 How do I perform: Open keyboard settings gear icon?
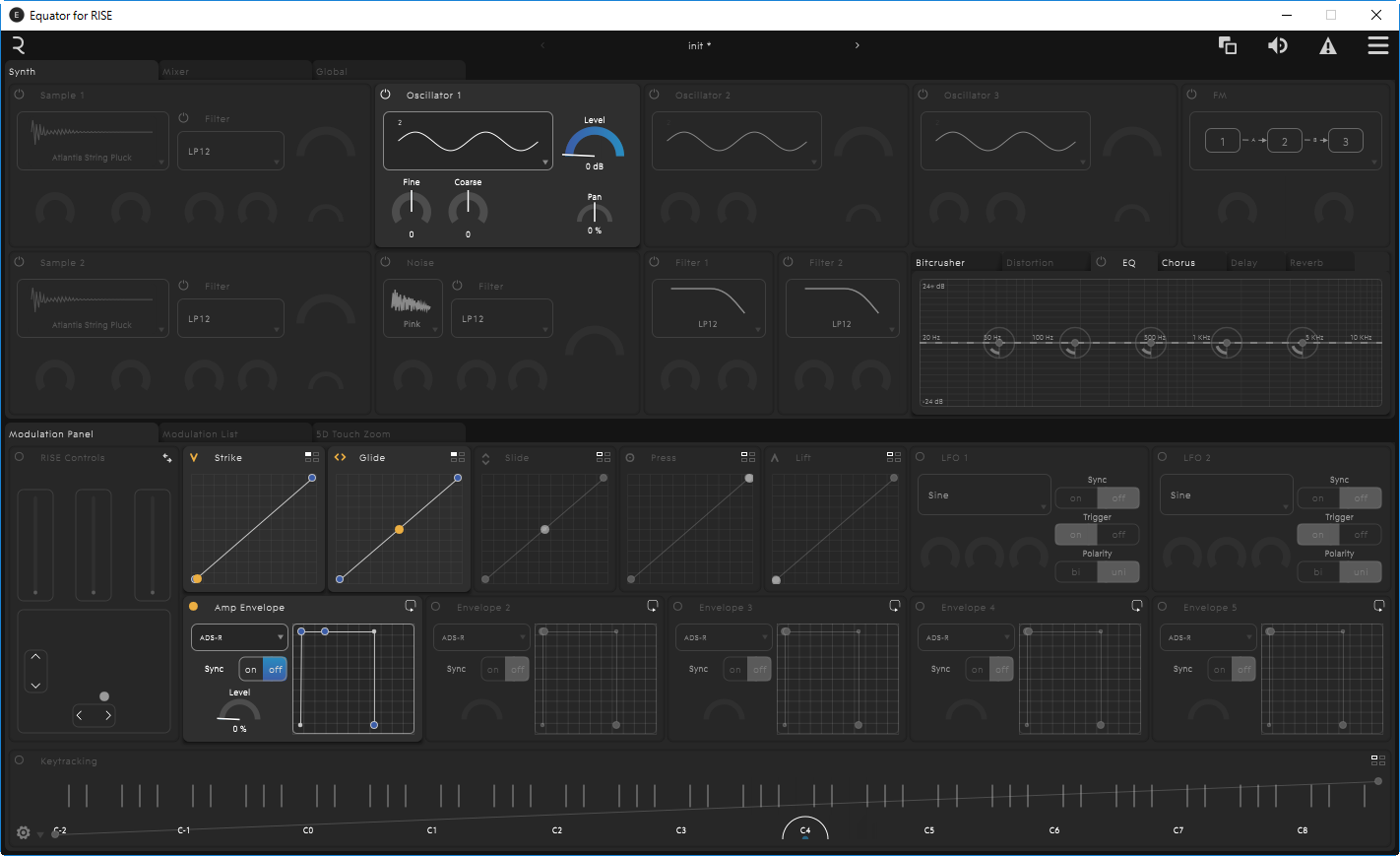coord(24,832)
